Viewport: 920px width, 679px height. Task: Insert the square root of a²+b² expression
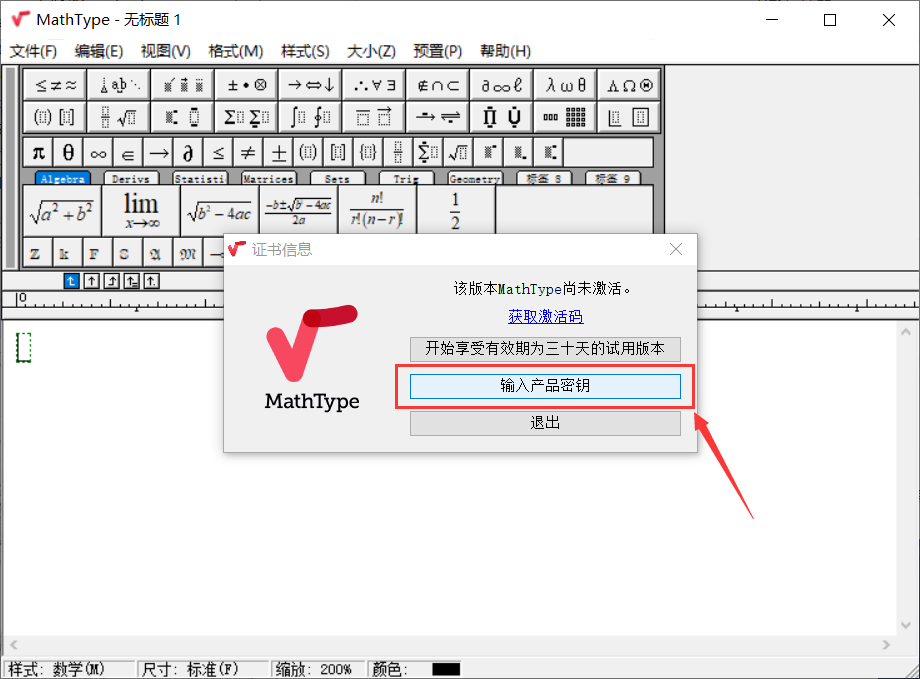[x=61, y=211]
